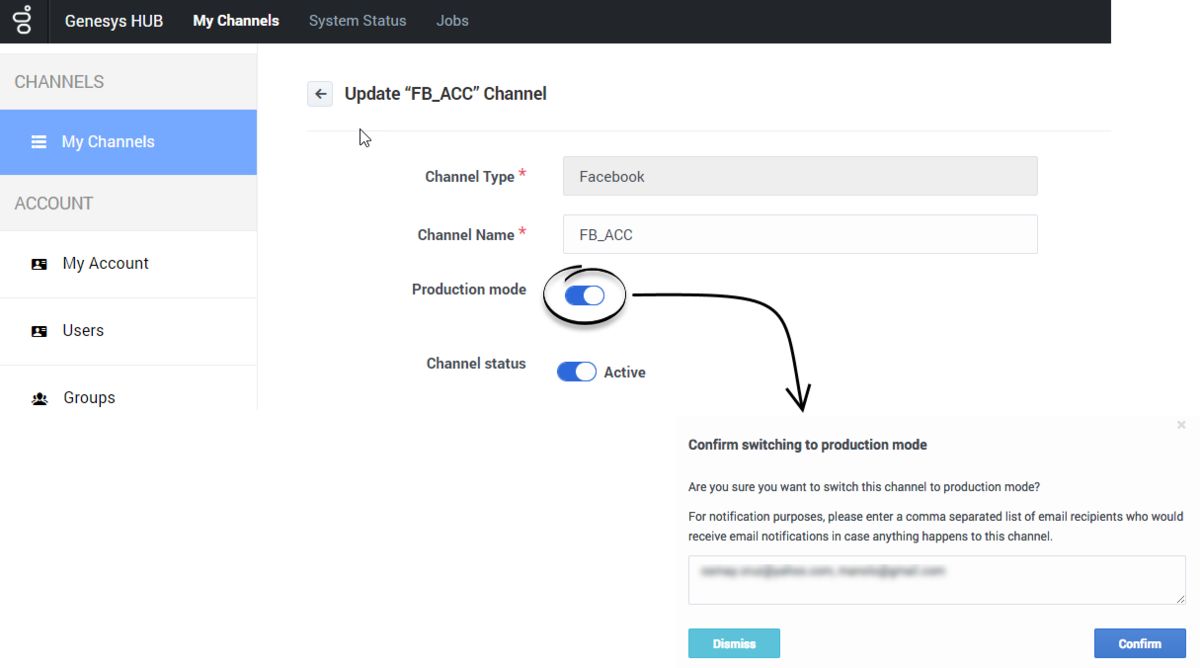1200x668 pixels.
Task: Click the CHANNELS section header
Action: [x=59, y=82]
